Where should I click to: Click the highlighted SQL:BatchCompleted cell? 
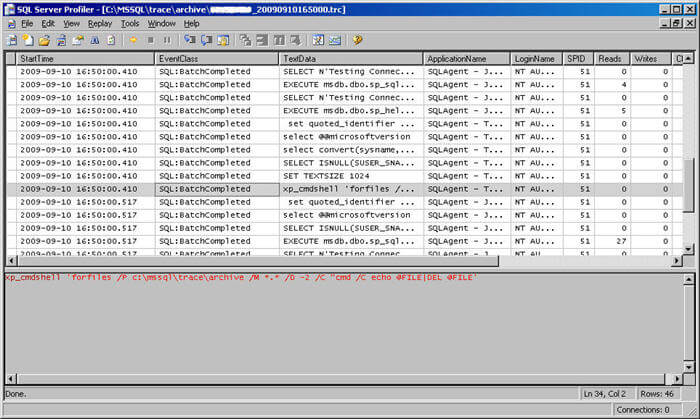[x=217, y=189]
